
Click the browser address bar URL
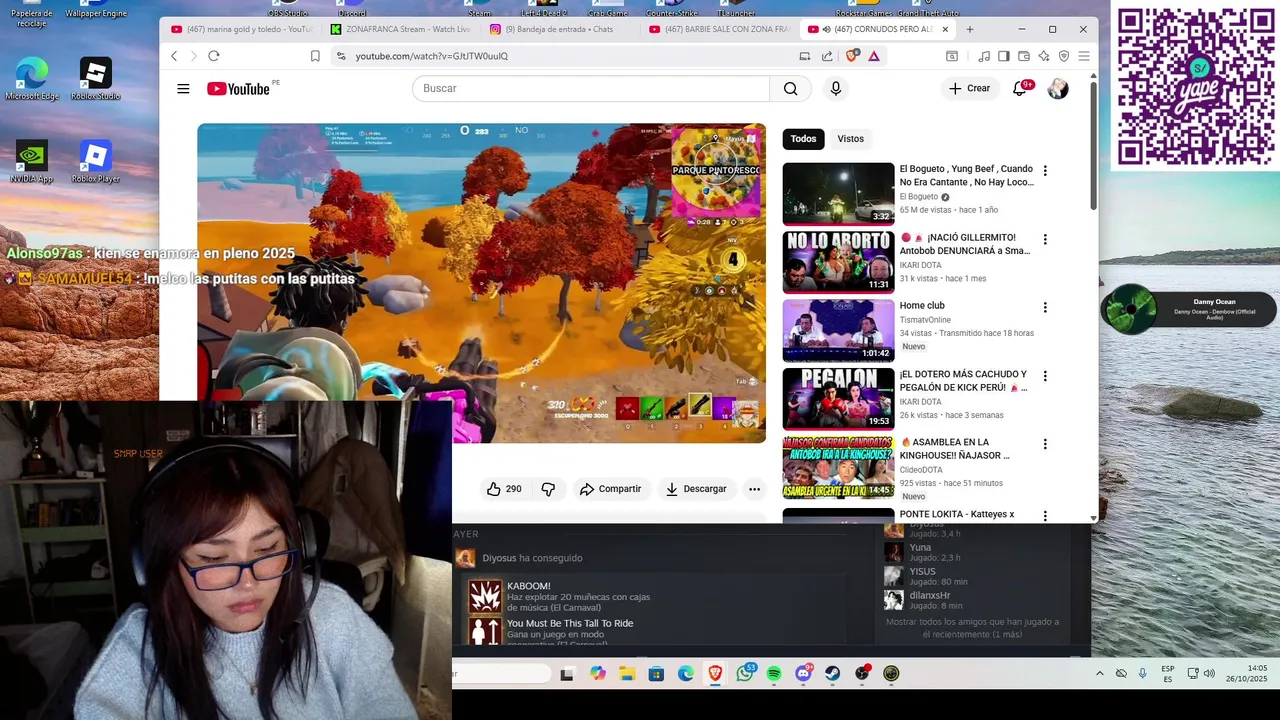[x=432, y=56]
